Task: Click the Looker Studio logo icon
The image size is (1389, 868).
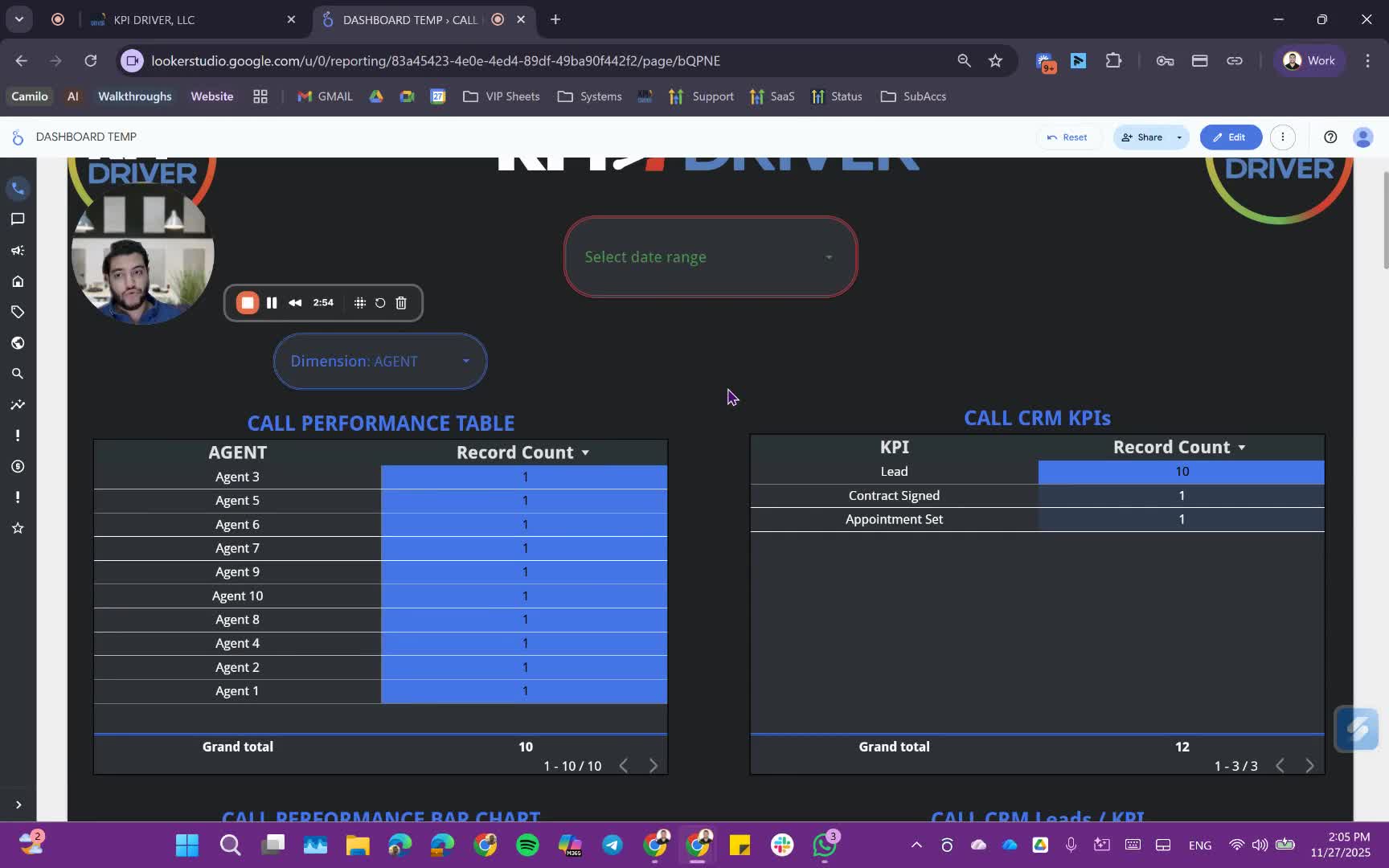Action: (x=18, y=137)
